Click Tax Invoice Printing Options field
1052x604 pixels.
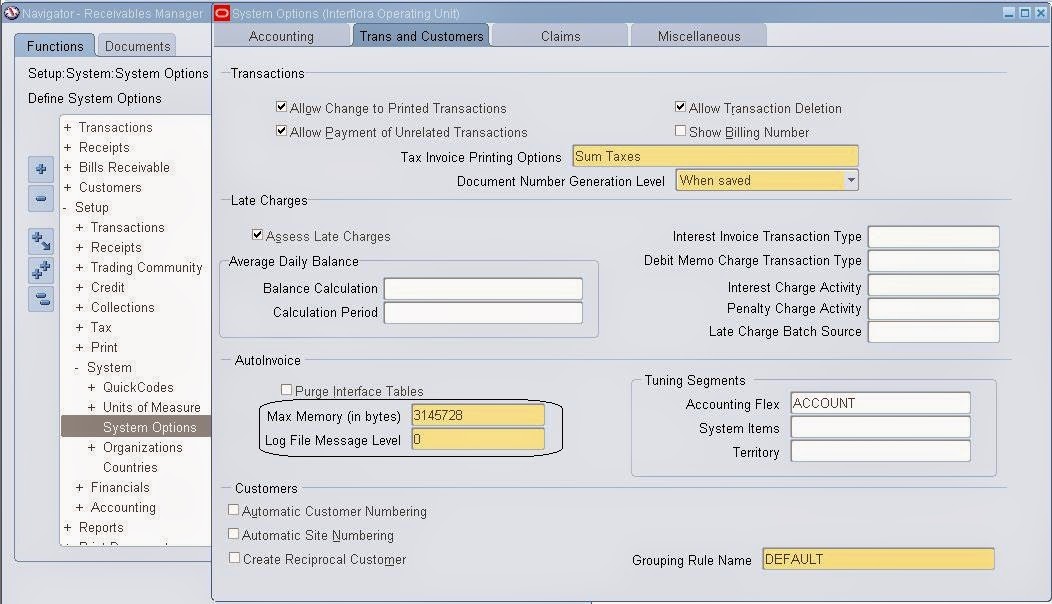point(715,156)
